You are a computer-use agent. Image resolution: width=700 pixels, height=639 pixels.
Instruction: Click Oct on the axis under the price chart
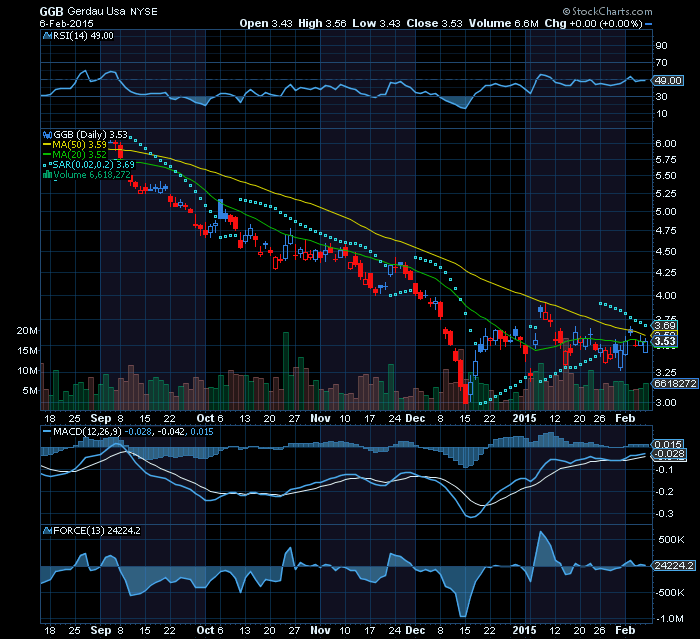pos(205,418)
